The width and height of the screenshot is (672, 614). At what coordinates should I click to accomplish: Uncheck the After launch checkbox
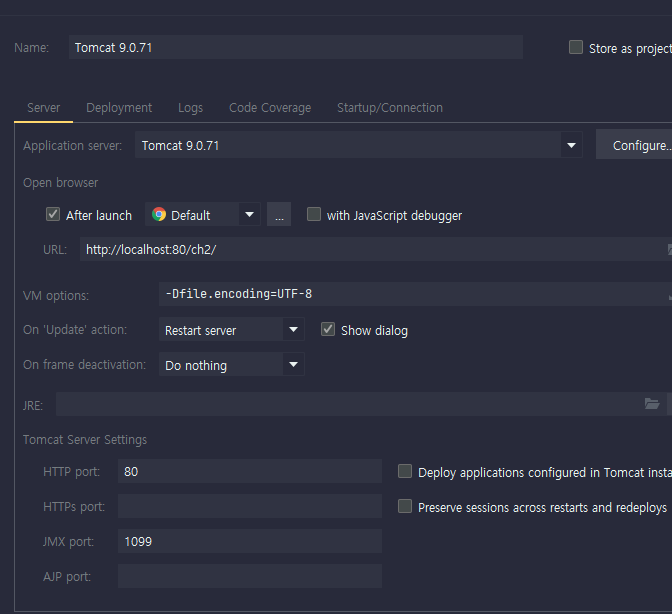pyautogui.click(x=53, y=214)
